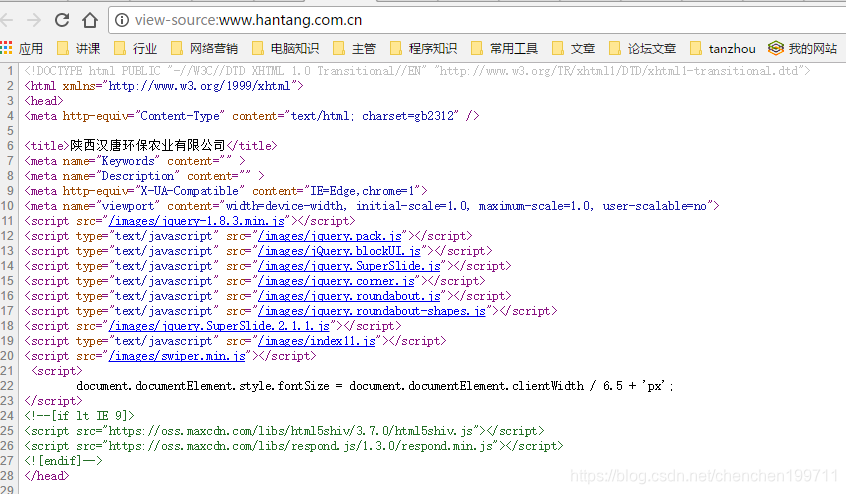Open the 常用工具 bookmark folder
846x494 pixels.
[x=504, y=49]
